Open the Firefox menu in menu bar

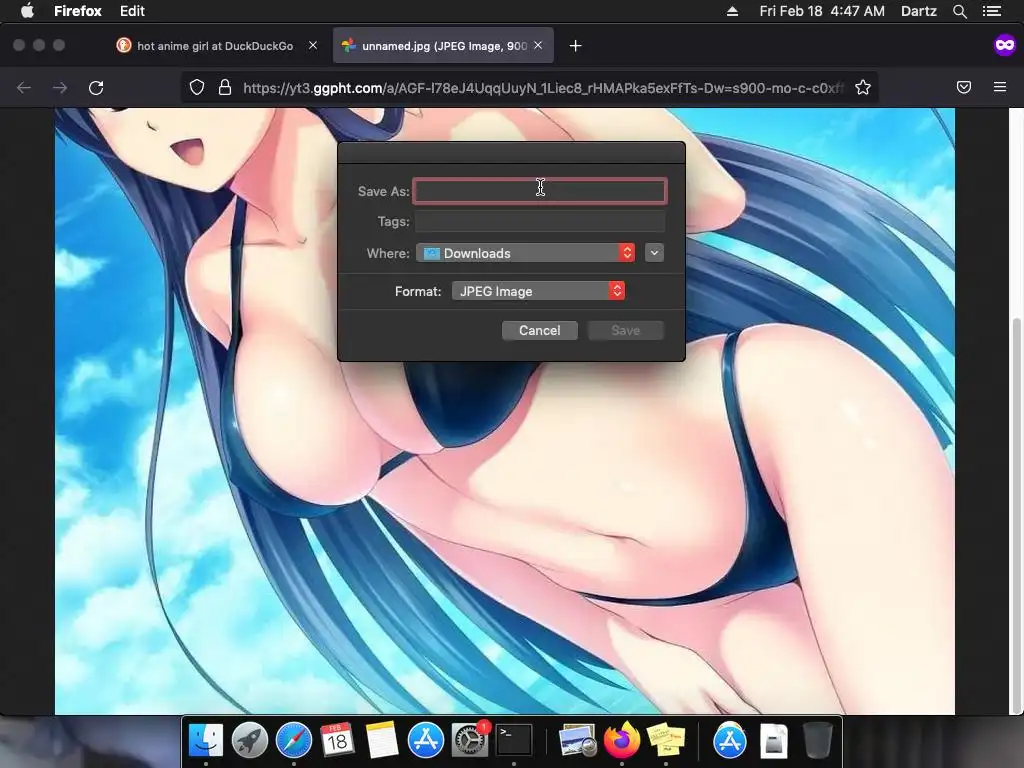[78, 11]
